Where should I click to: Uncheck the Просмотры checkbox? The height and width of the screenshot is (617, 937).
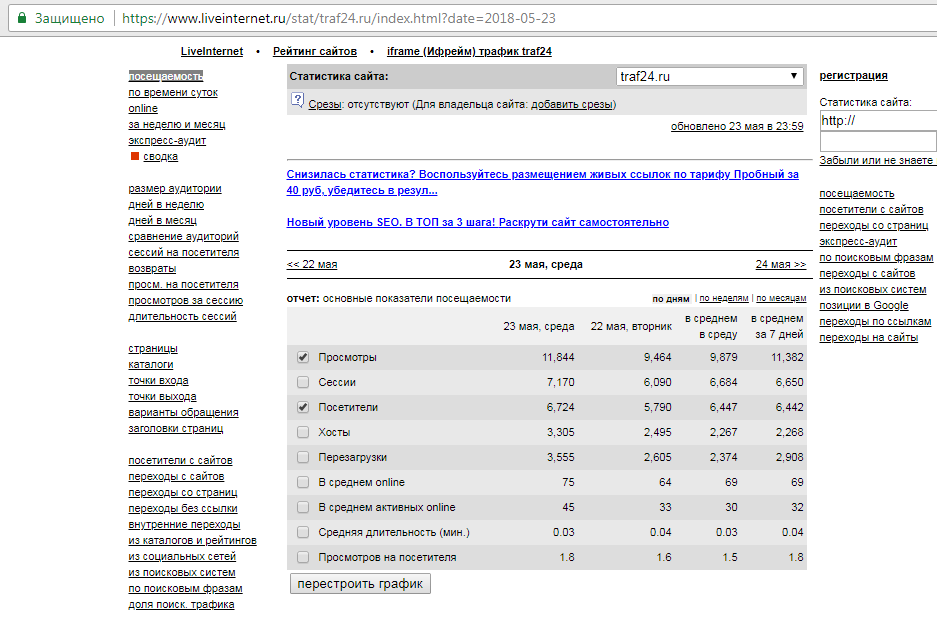point(303,357)
